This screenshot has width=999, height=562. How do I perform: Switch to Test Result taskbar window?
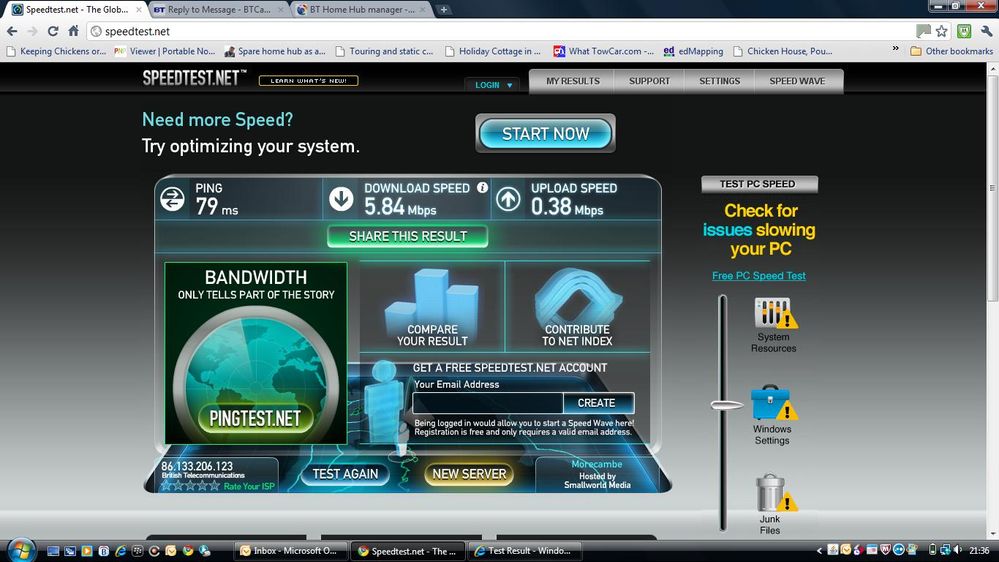526,551
